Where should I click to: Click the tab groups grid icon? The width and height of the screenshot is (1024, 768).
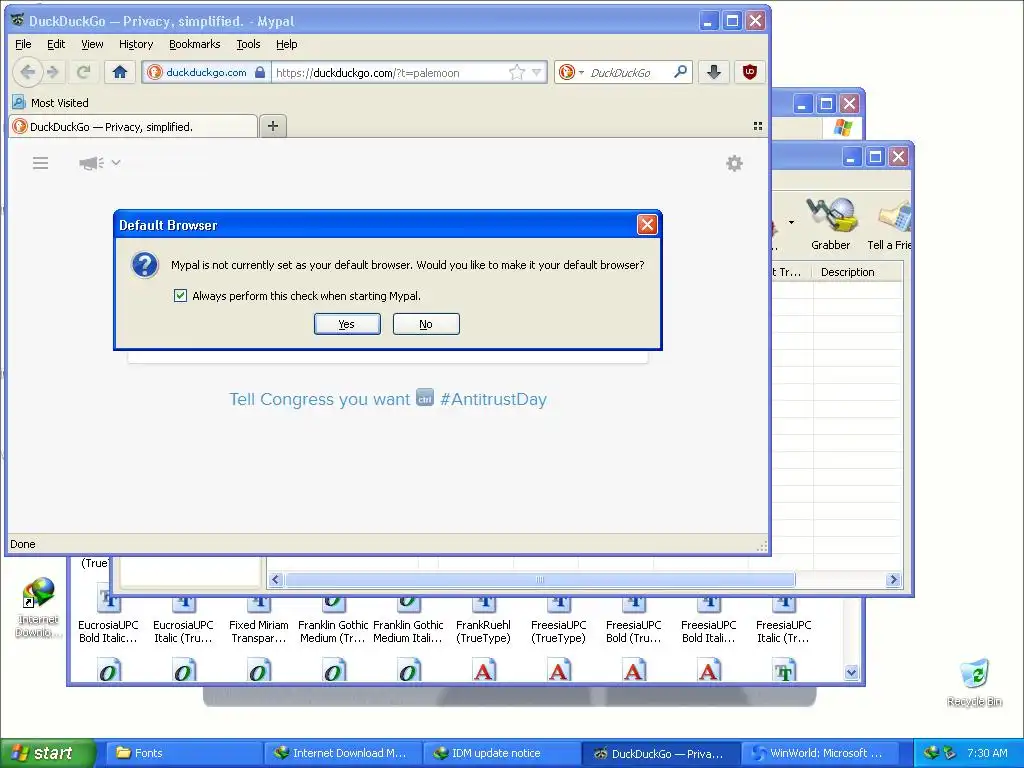pos(758,126)
